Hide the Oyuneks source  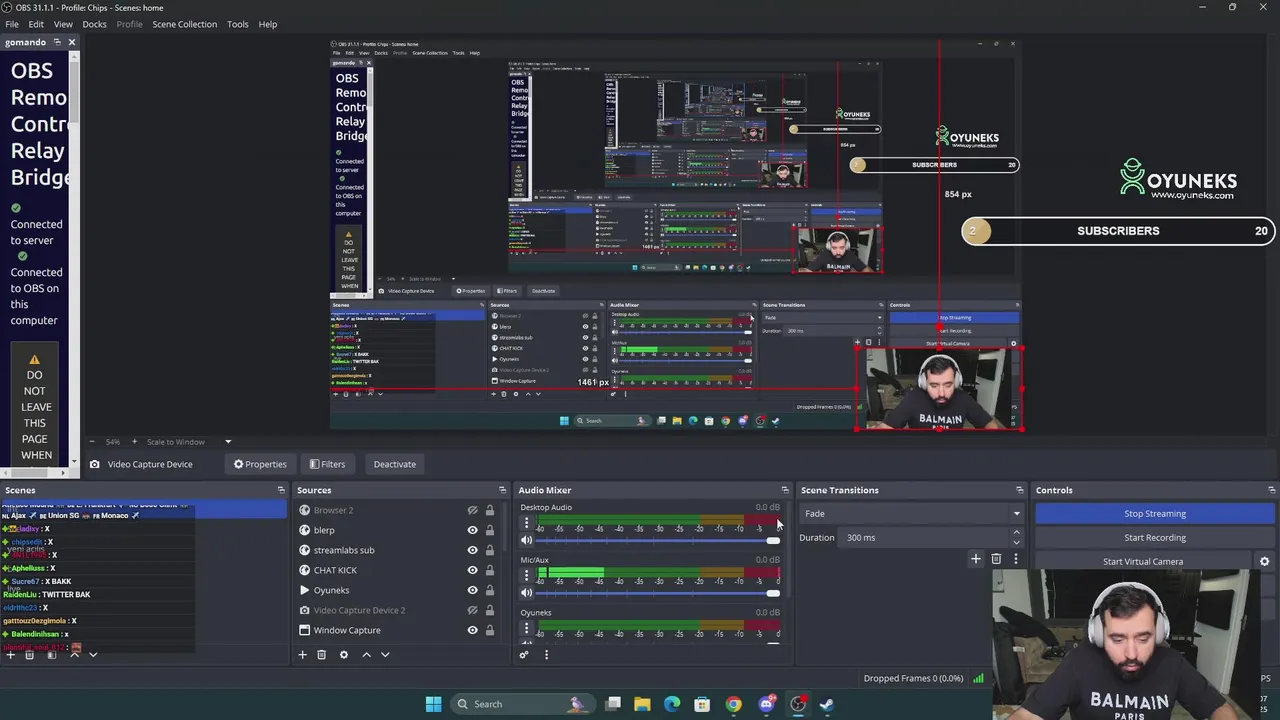pyautogui.click(x=472, y=590)
